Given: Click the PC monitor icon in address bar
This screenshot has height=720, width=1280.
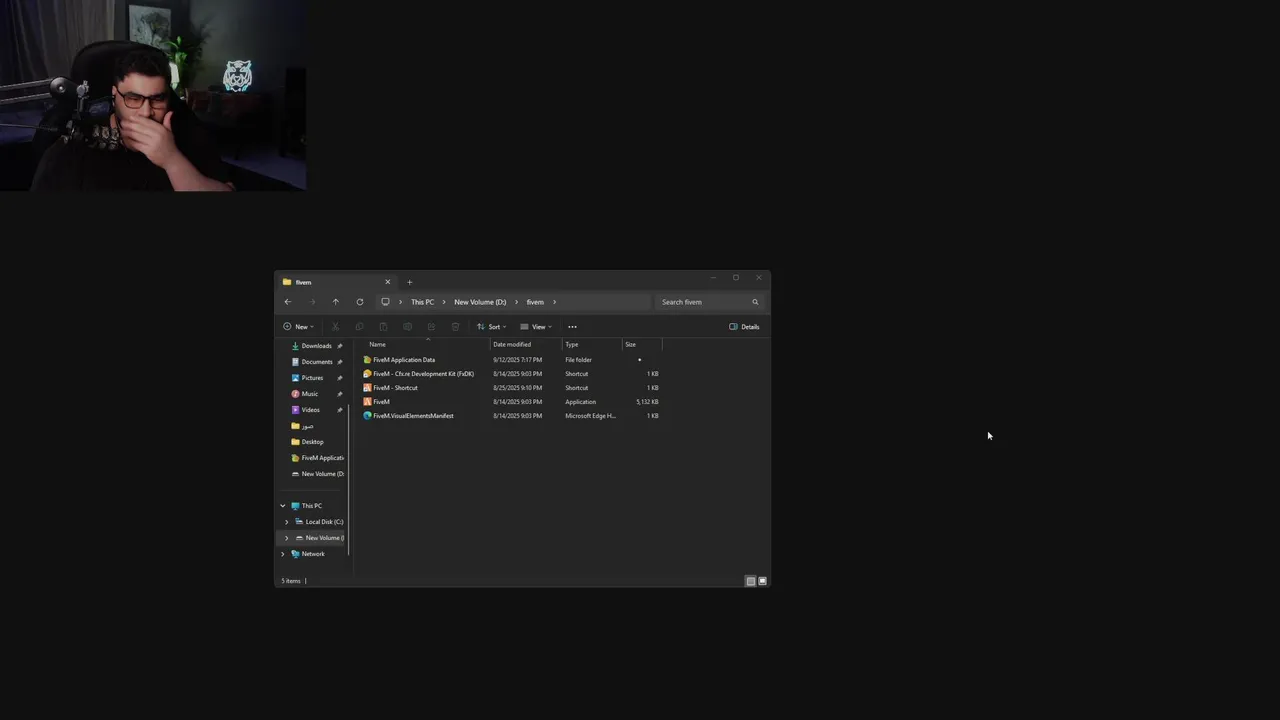Looking at the screenshot, I should 385,302.
